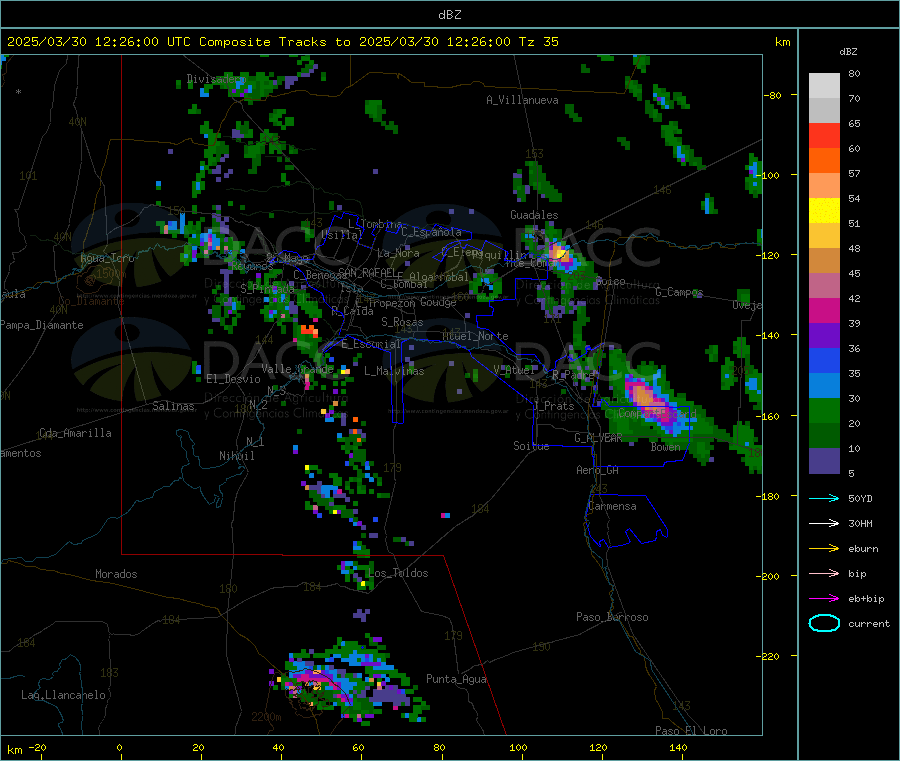Image resolution: width=900 pixels, height=761 pixels.
Task: Click the '100' tick on horizontal km axis
Action: pos(518,747)
